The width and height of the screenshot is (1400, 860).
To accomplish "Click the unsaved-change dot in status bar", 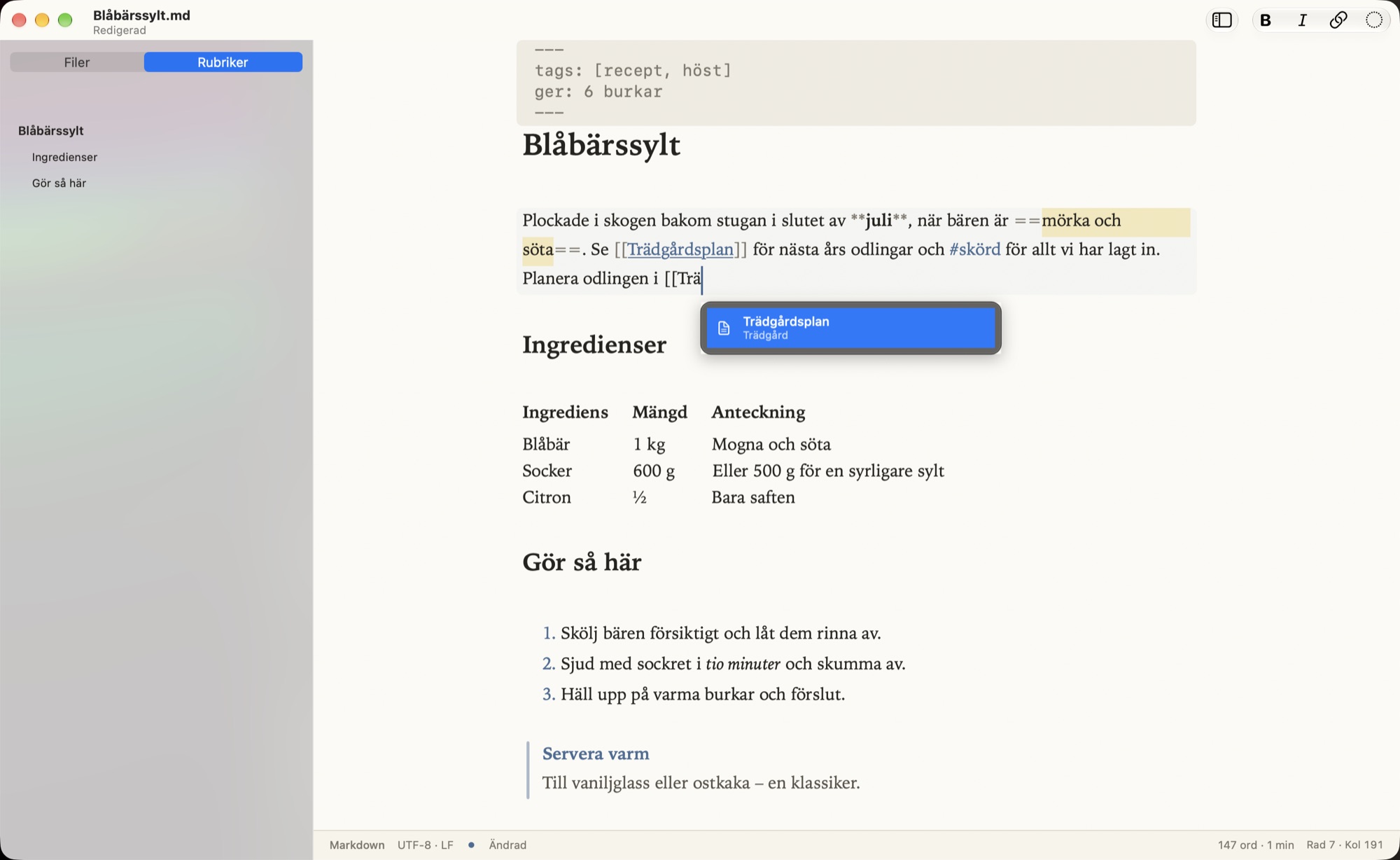I will (x=471, y=845).
